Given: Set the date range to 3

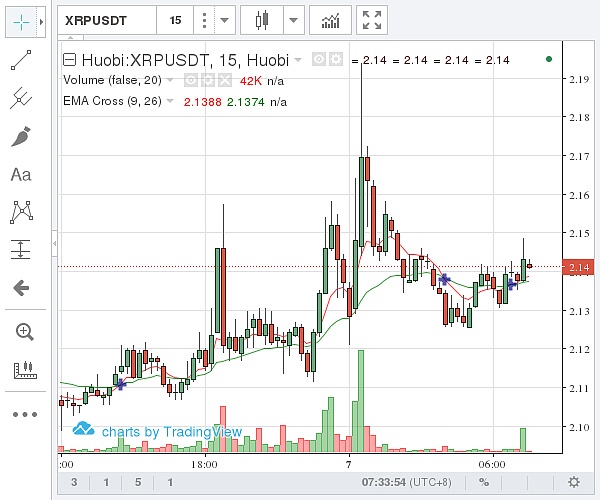Looking at the screenshot, I should [74, 482].
